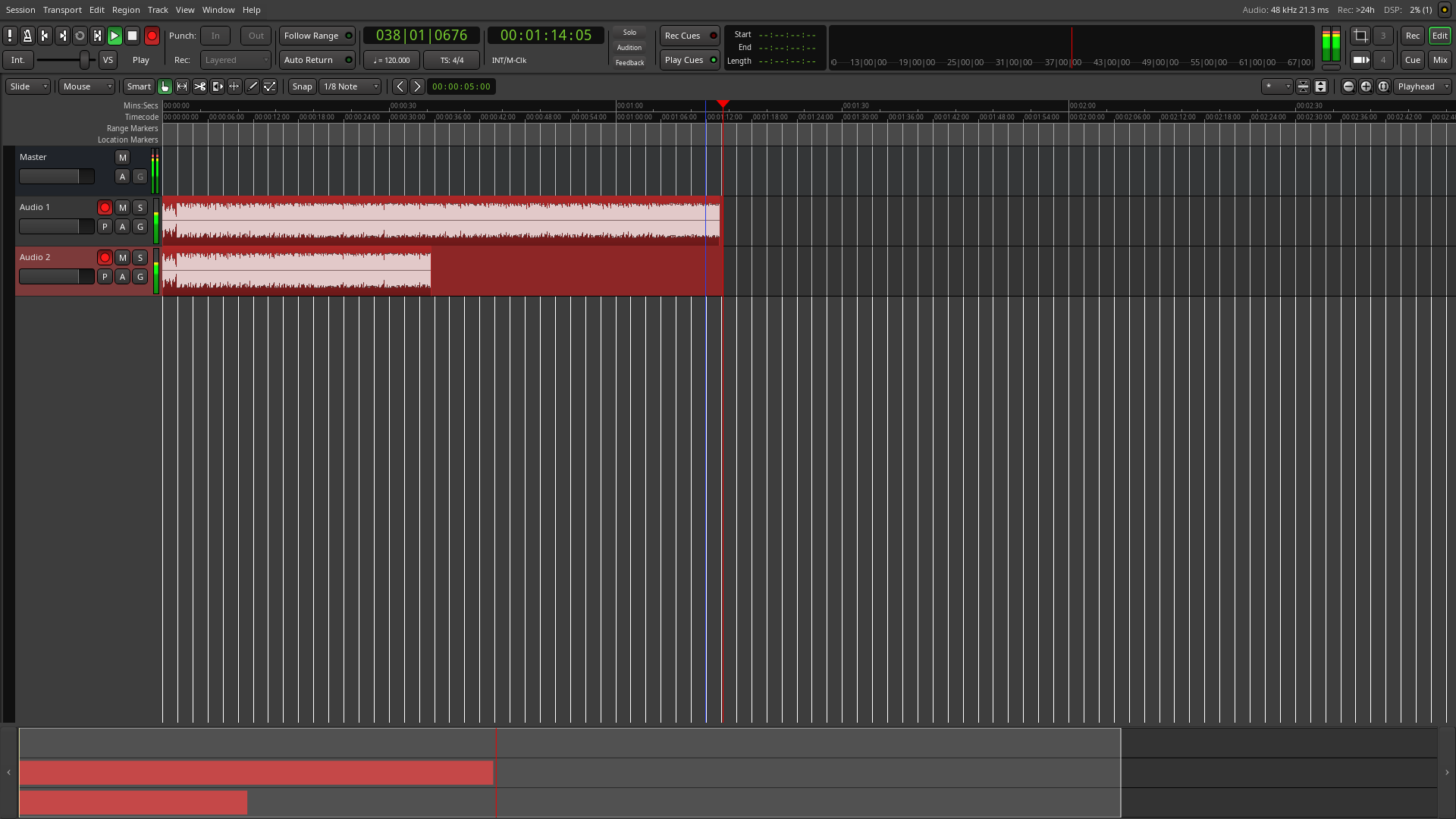Viewport: 1456px width, 819px height.
Task: Toggle loop playback button
Action: [80, 36]
